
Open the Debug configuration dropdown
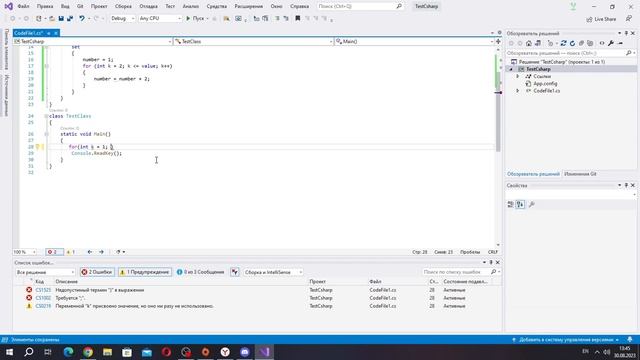tap(122, 18)
